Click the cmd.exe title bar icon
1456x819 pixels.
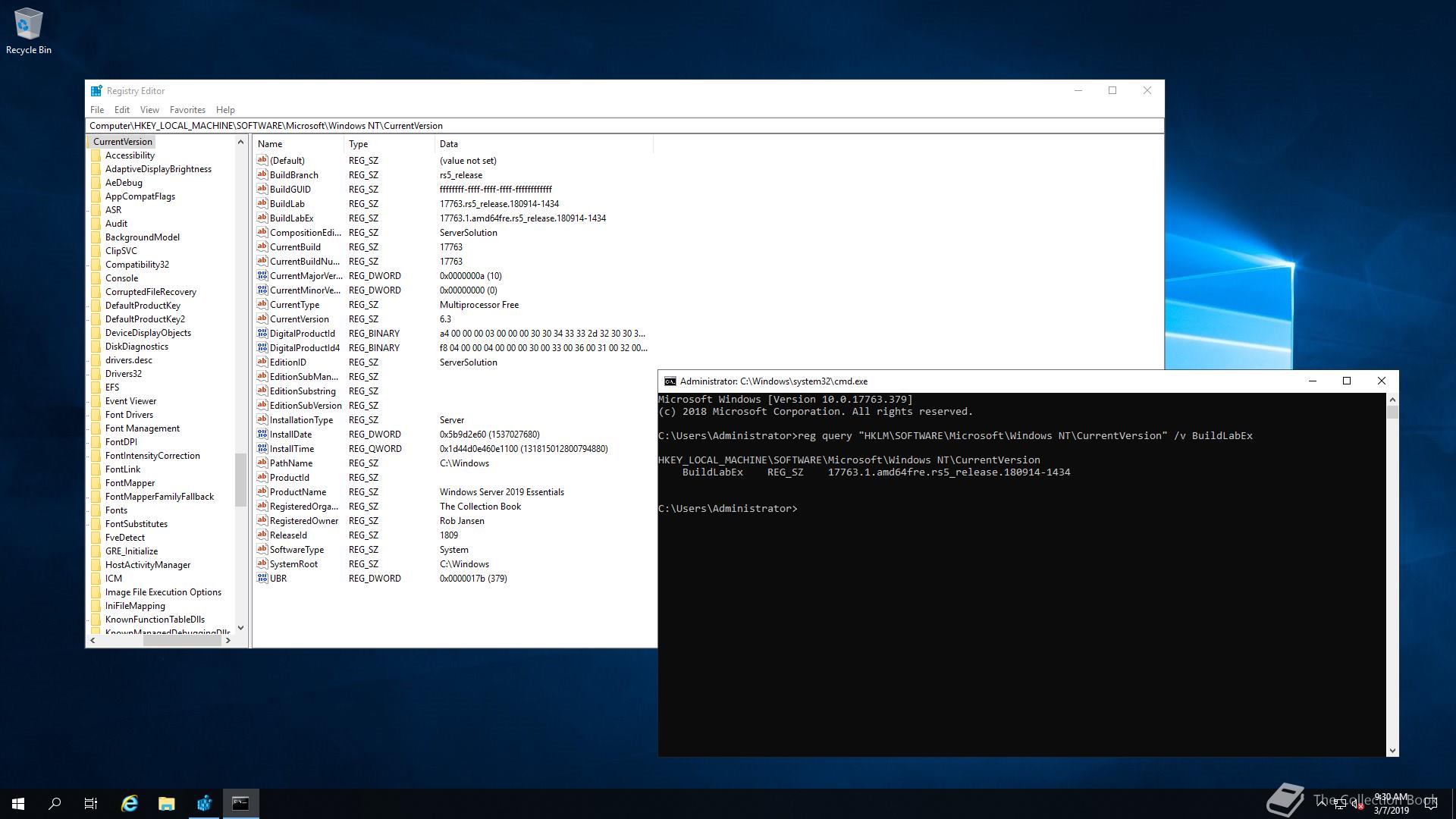pyautogui.click(x=670, y=381)
